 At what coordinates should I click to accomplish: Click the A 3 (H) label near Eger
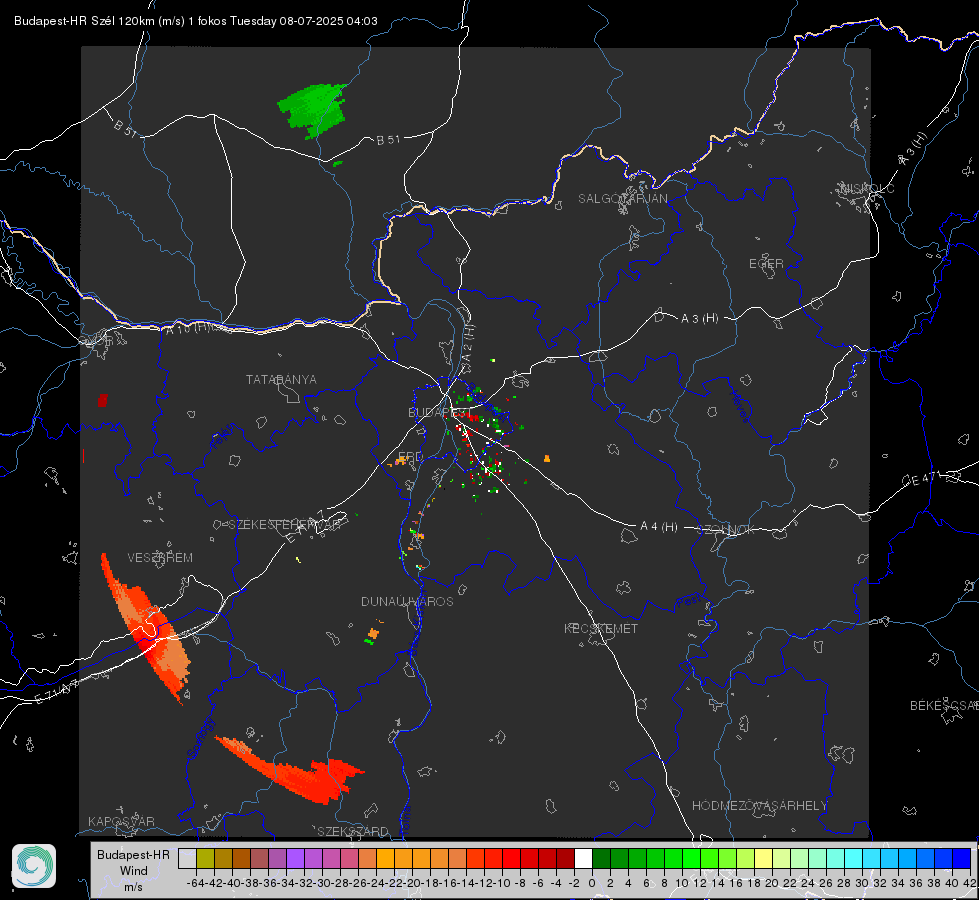tap(699, 319)
